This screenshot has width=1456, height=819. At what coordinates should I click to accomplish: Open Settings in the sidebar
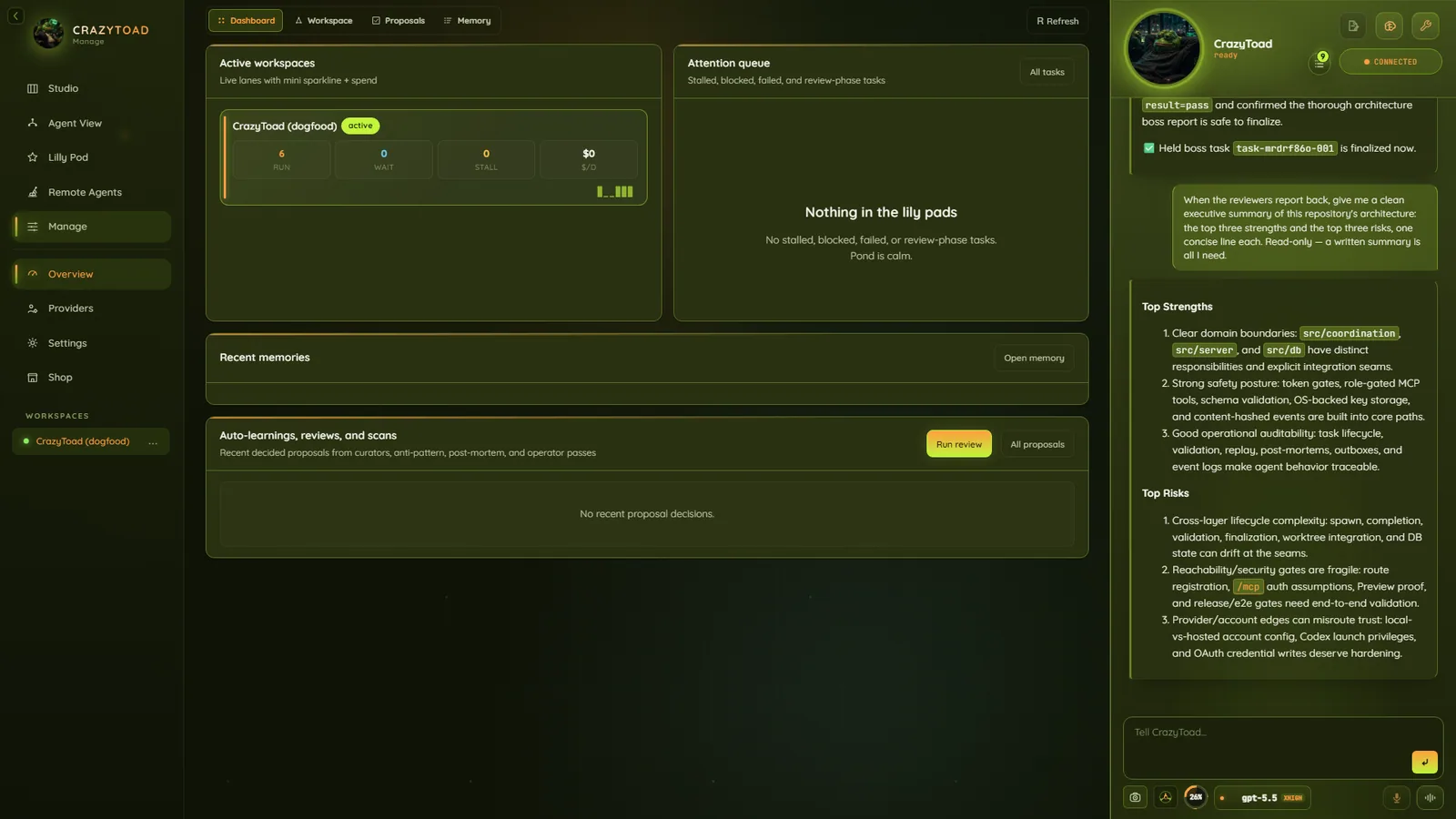click(x=91, y=343)
